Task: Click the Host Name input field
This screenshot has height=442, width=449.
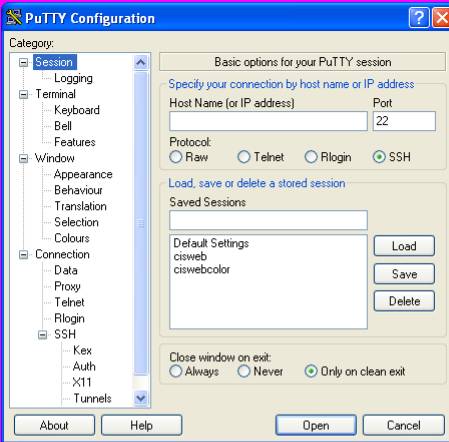Action: [x=268, y=121]
